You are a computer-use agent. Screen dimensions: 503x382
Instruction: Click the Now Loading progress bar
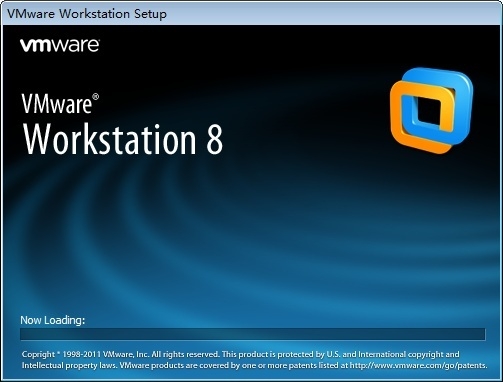coord(253,334)
